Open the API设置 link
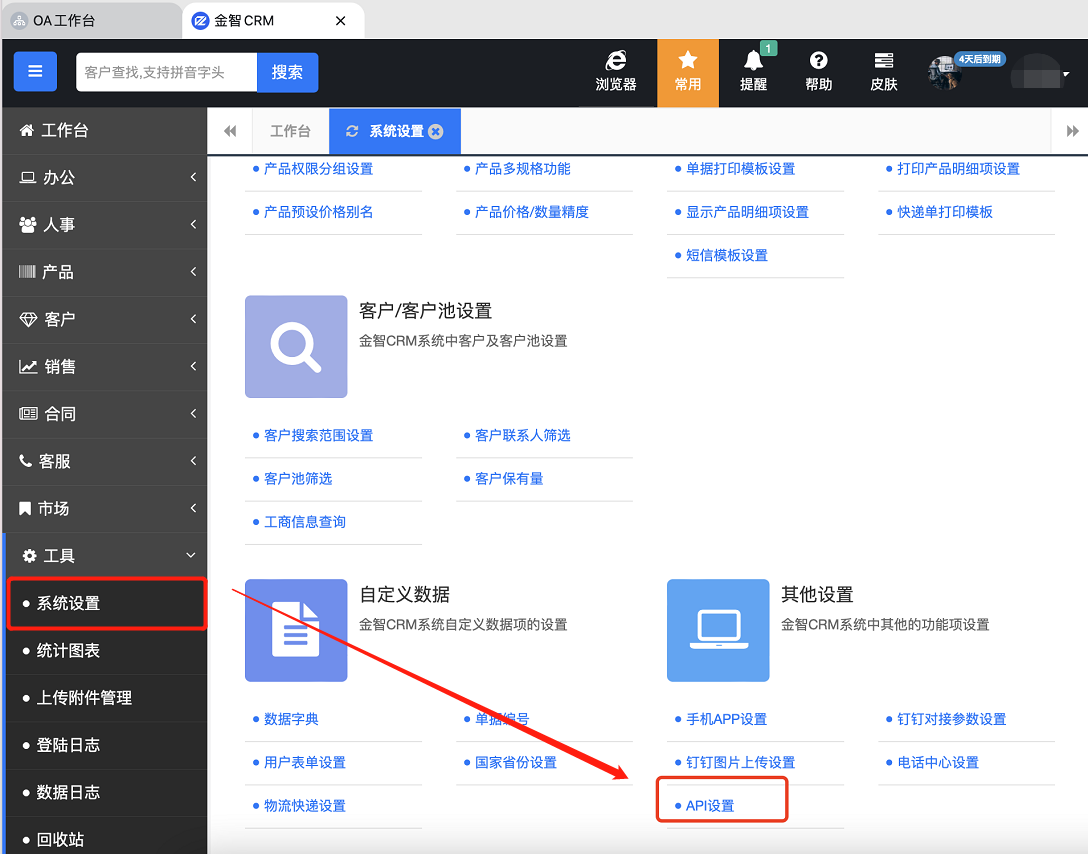Screen dimensions: 1090x854 [710, 805]
